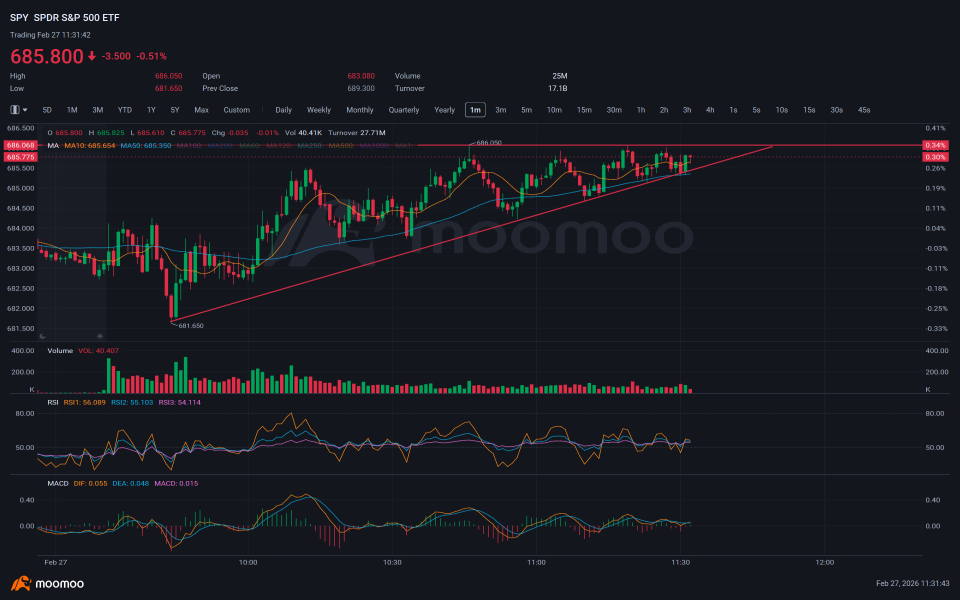The height and width of the screenshot is (600, 960).
Task: Select the Max range tab
Action: click(x=201, y=110)
